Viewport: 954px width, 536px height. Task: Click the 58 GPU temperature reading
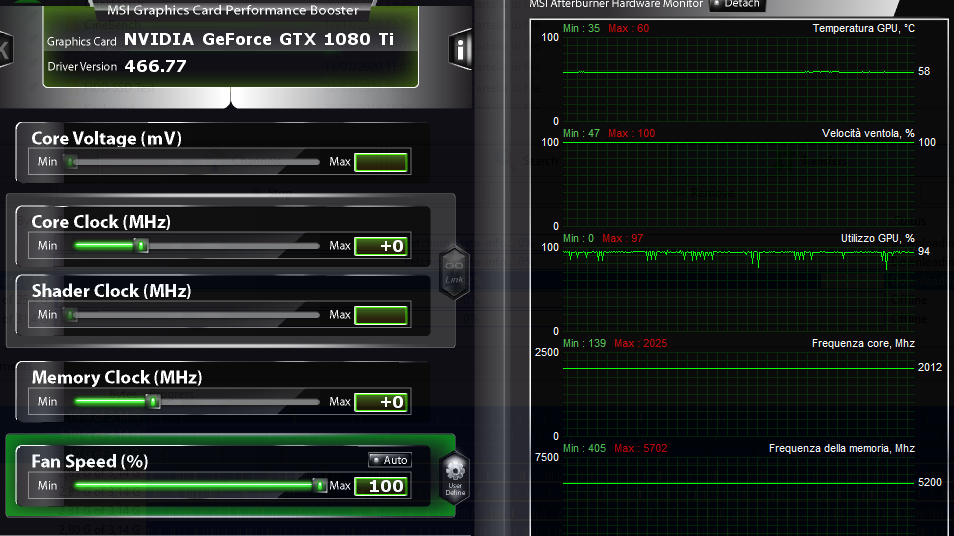click(924, 71)
